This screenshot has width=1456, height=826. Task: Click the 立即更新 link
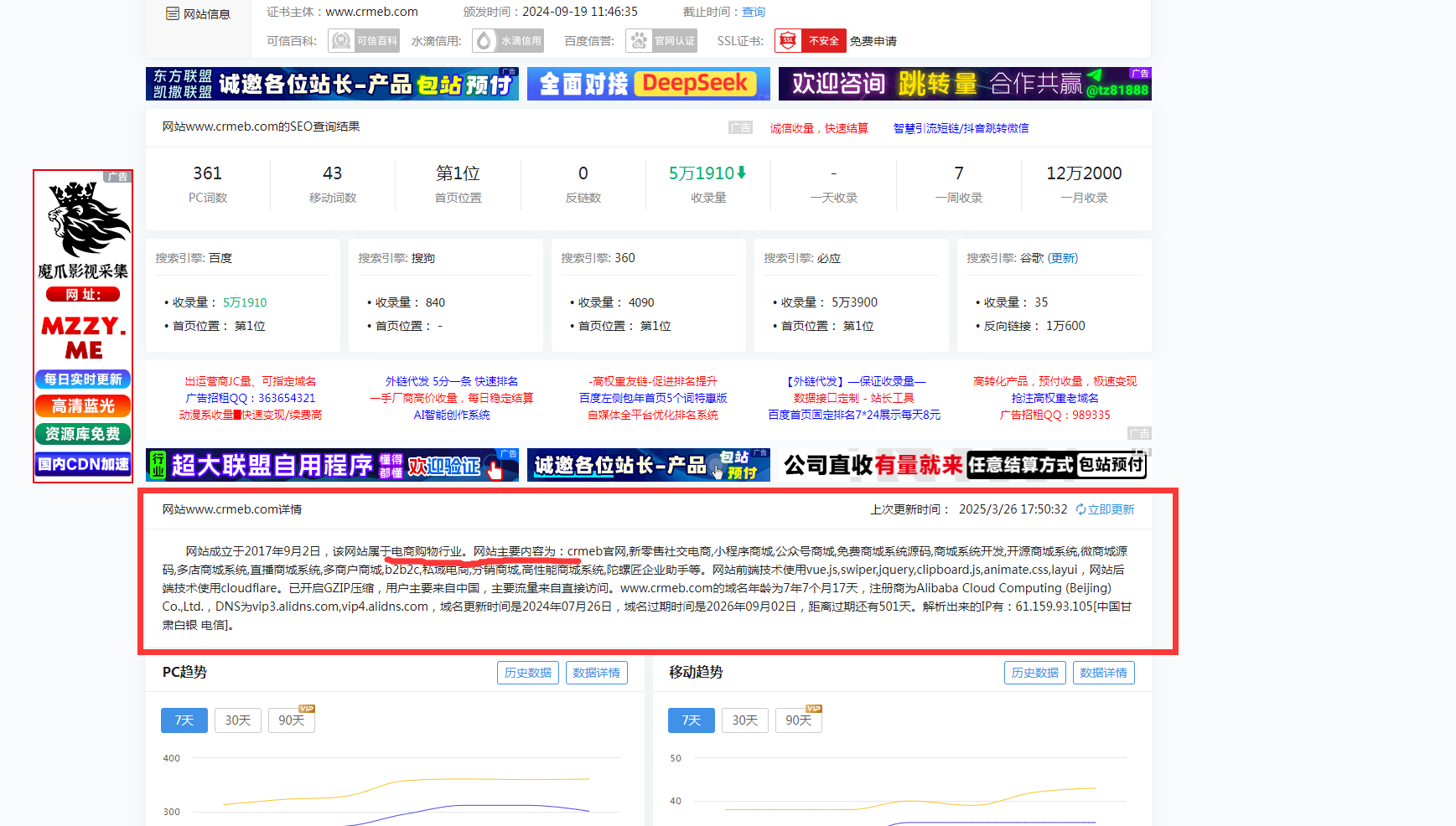[1111, 509]
